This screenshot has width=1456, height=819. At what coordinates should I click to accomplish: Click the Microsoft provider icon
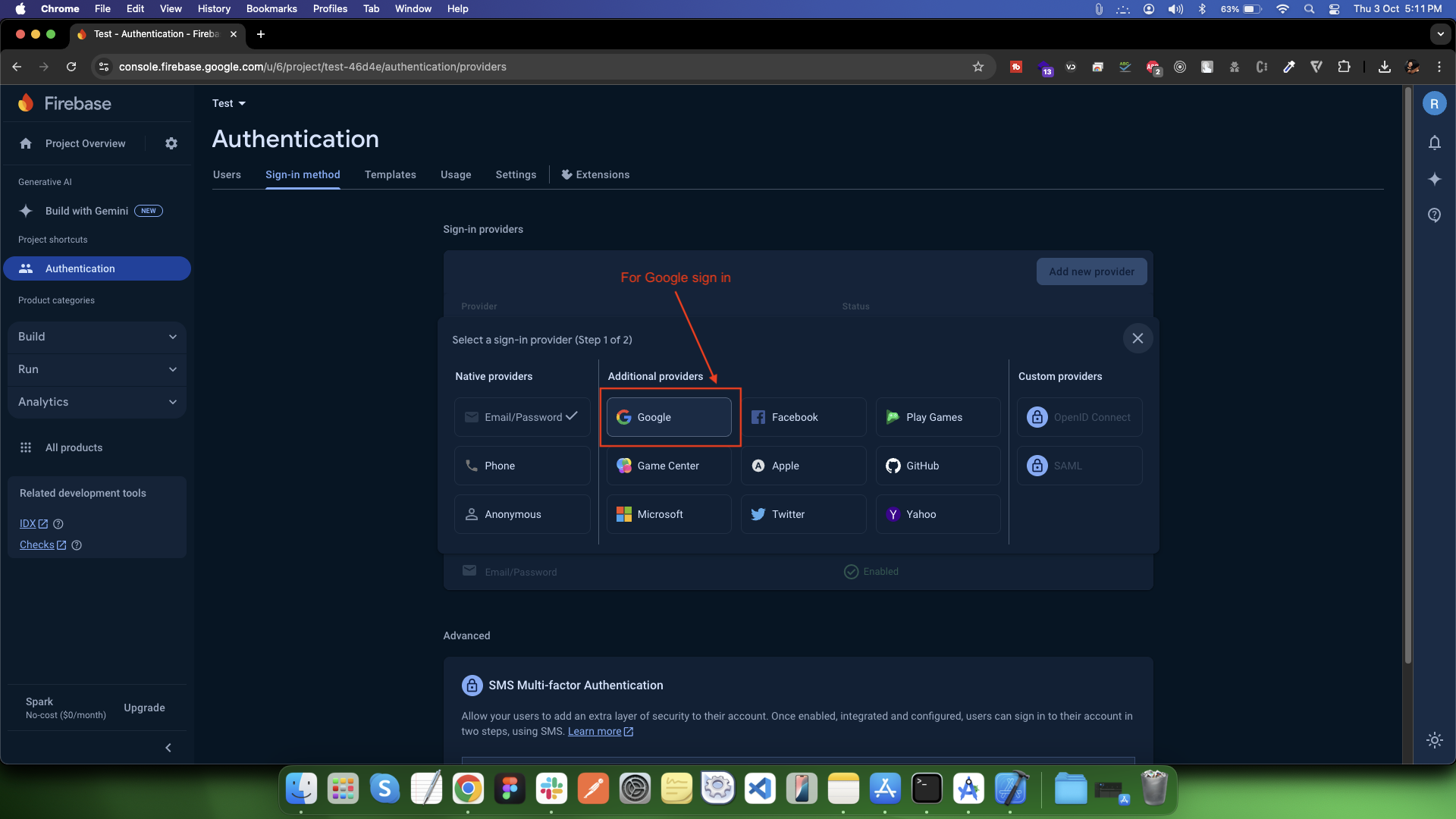click(625, 514)
